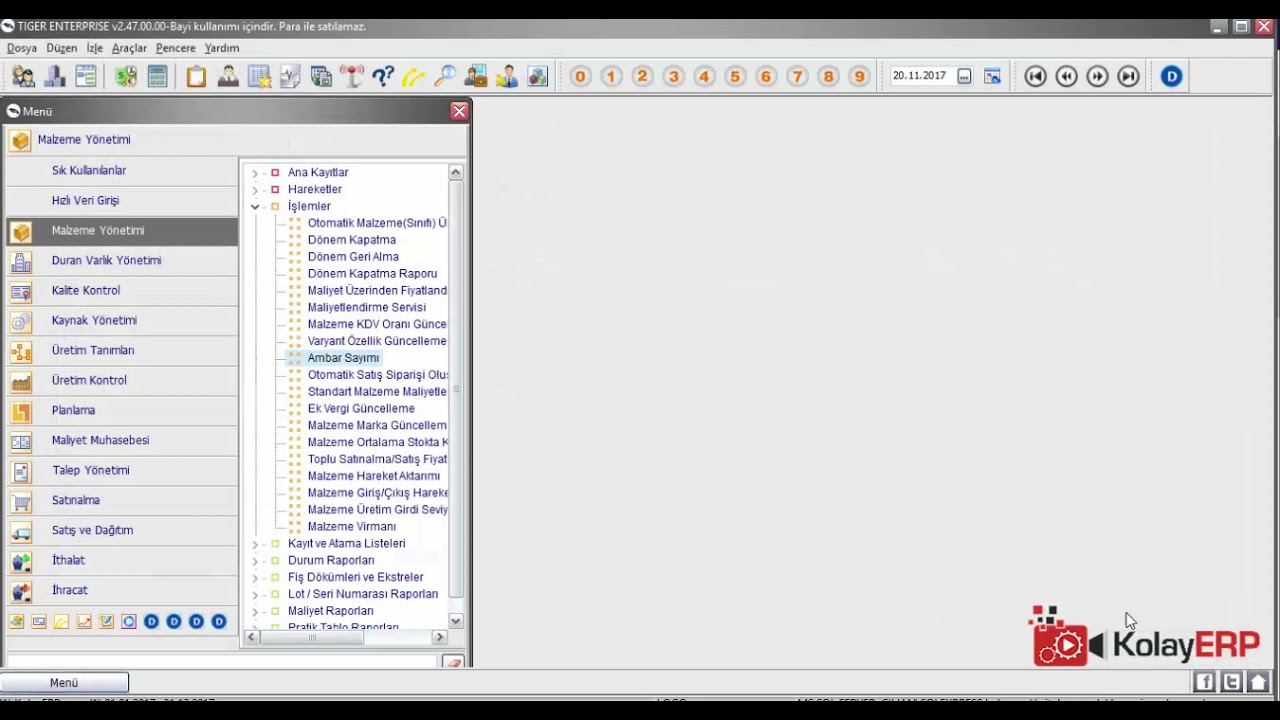Click the stacked windows toolbar icon
Viewport: 1280px width, 720px height.
tap(321, 76)
